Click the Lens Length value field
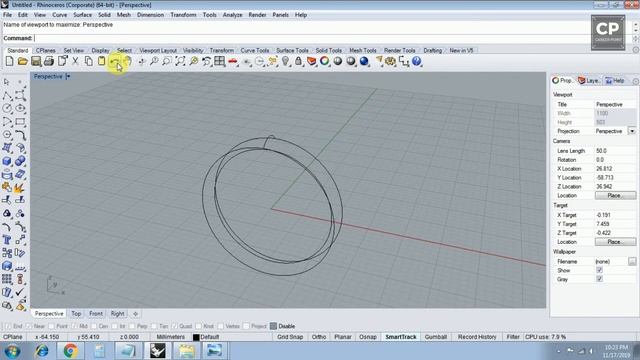 615,151
